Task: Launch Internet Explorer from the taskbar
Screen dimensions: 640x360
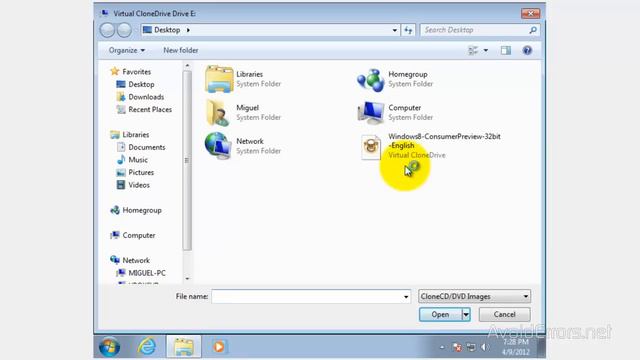Action: click(x=147, y=347)
